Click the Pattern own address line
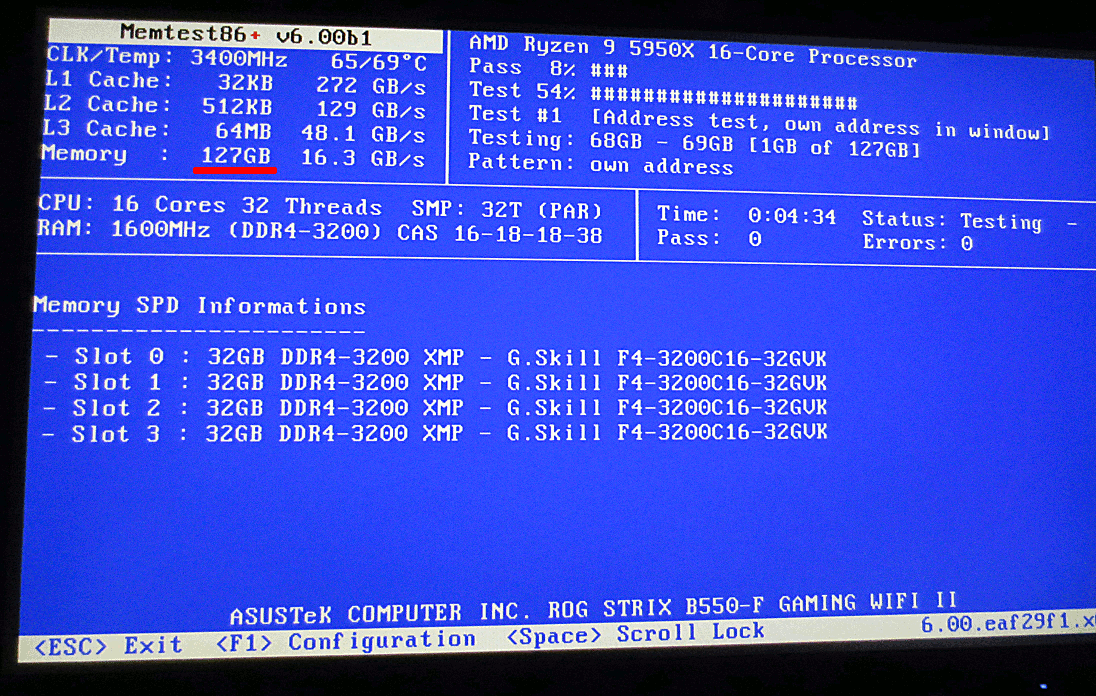The height and width of the screenshot is (696, 1096). coord(600,164)
